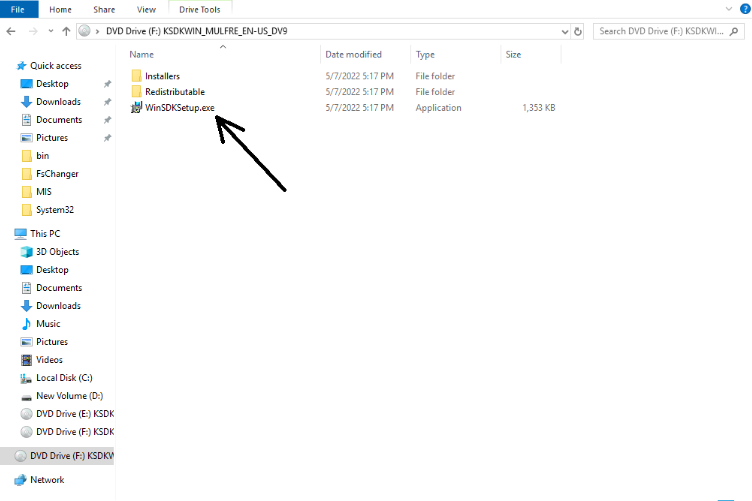Click the Installers folder name
This screenshot has height=501, width=752.
[x=163, y=76]
